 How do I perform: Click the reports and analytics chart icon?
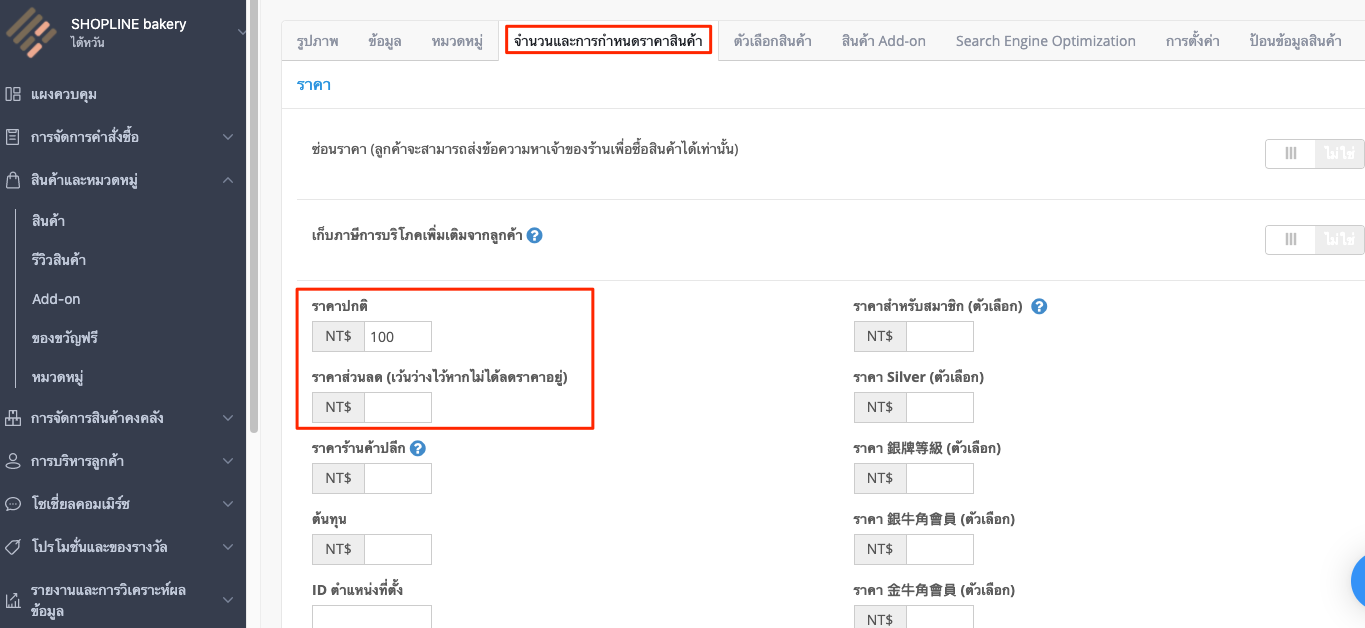coord(13,600)
